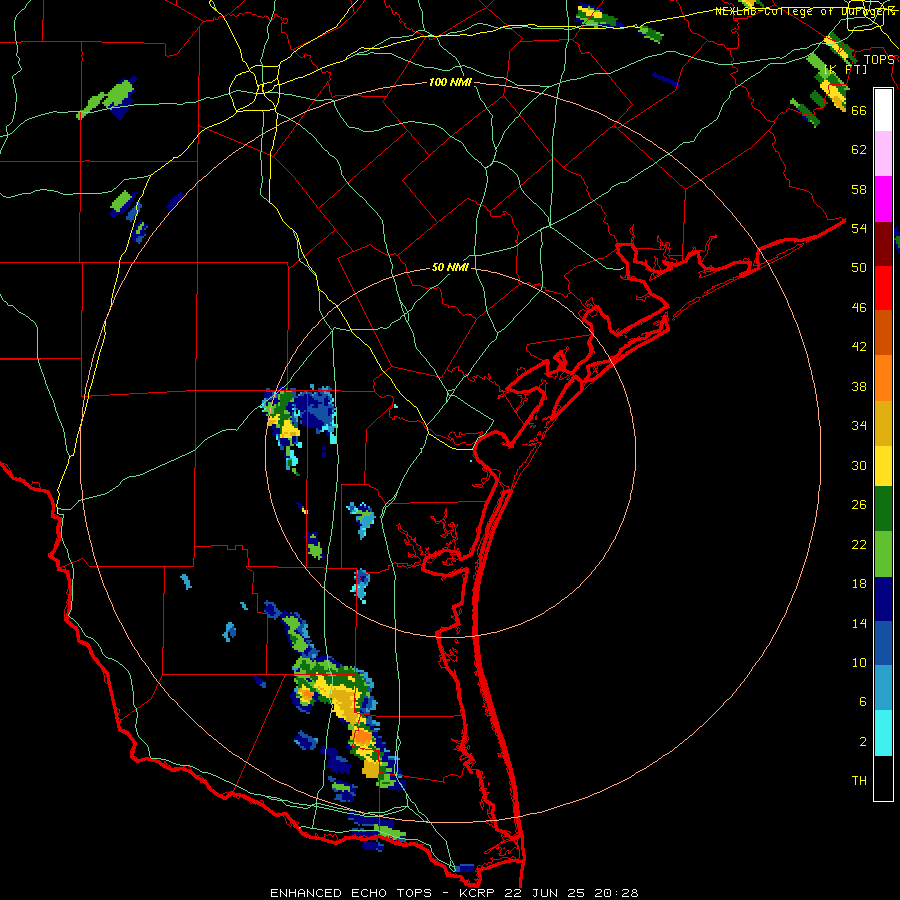Select the black TH swatch at legend bottom
Viewport: 900px width, 900px height.
883,777
